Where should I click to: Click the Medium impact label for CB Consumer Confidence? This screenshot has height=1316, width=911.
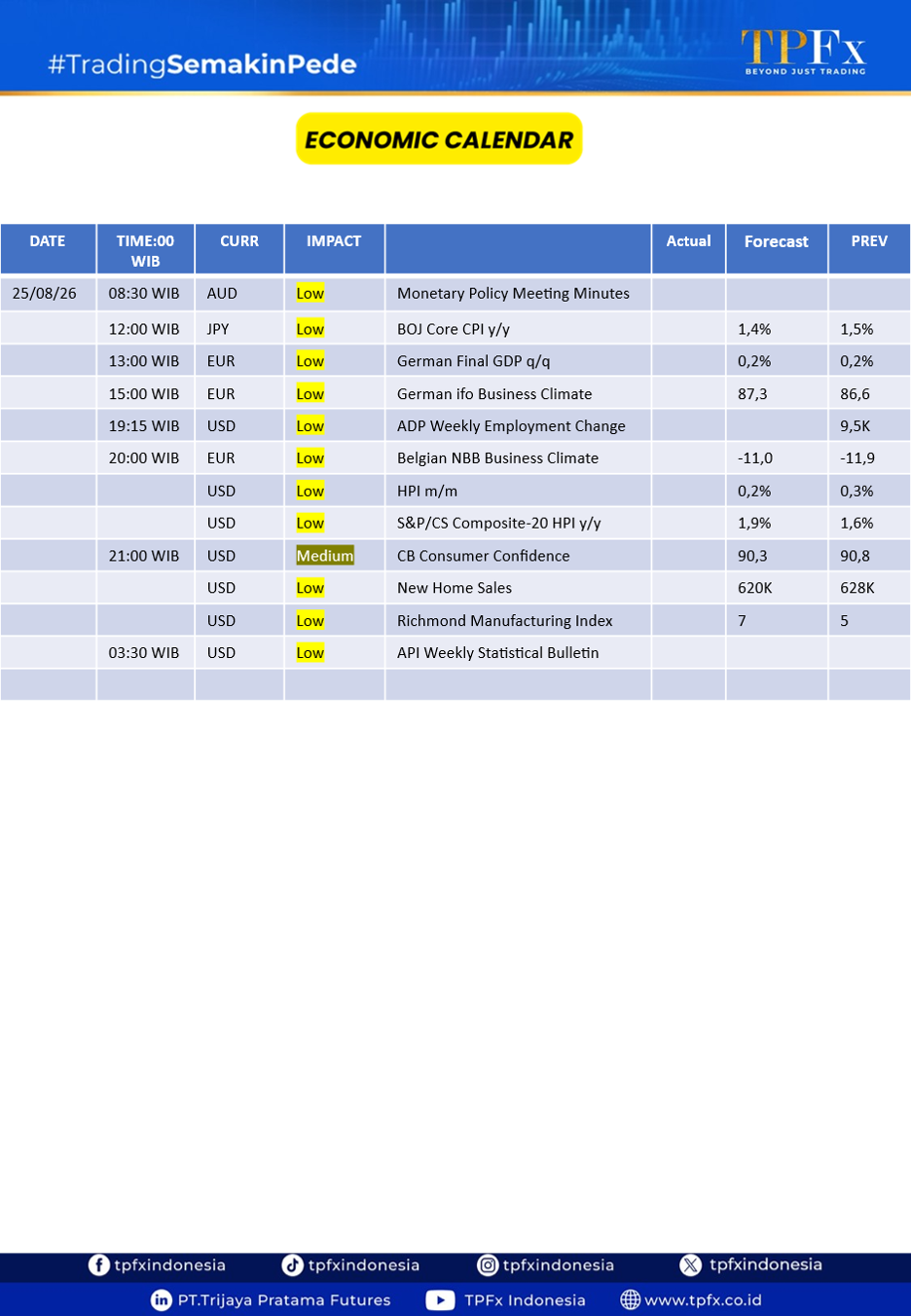pos(325,556)
